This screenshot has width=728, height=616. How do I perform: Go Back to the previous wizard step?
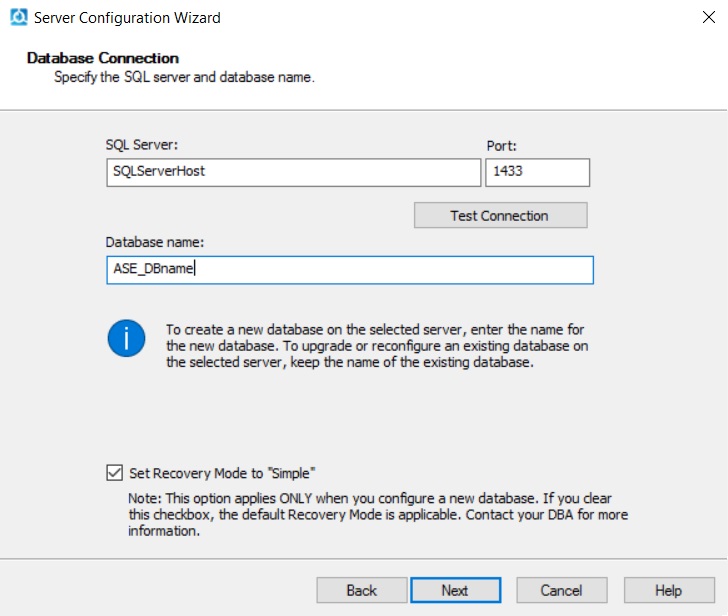361,590
